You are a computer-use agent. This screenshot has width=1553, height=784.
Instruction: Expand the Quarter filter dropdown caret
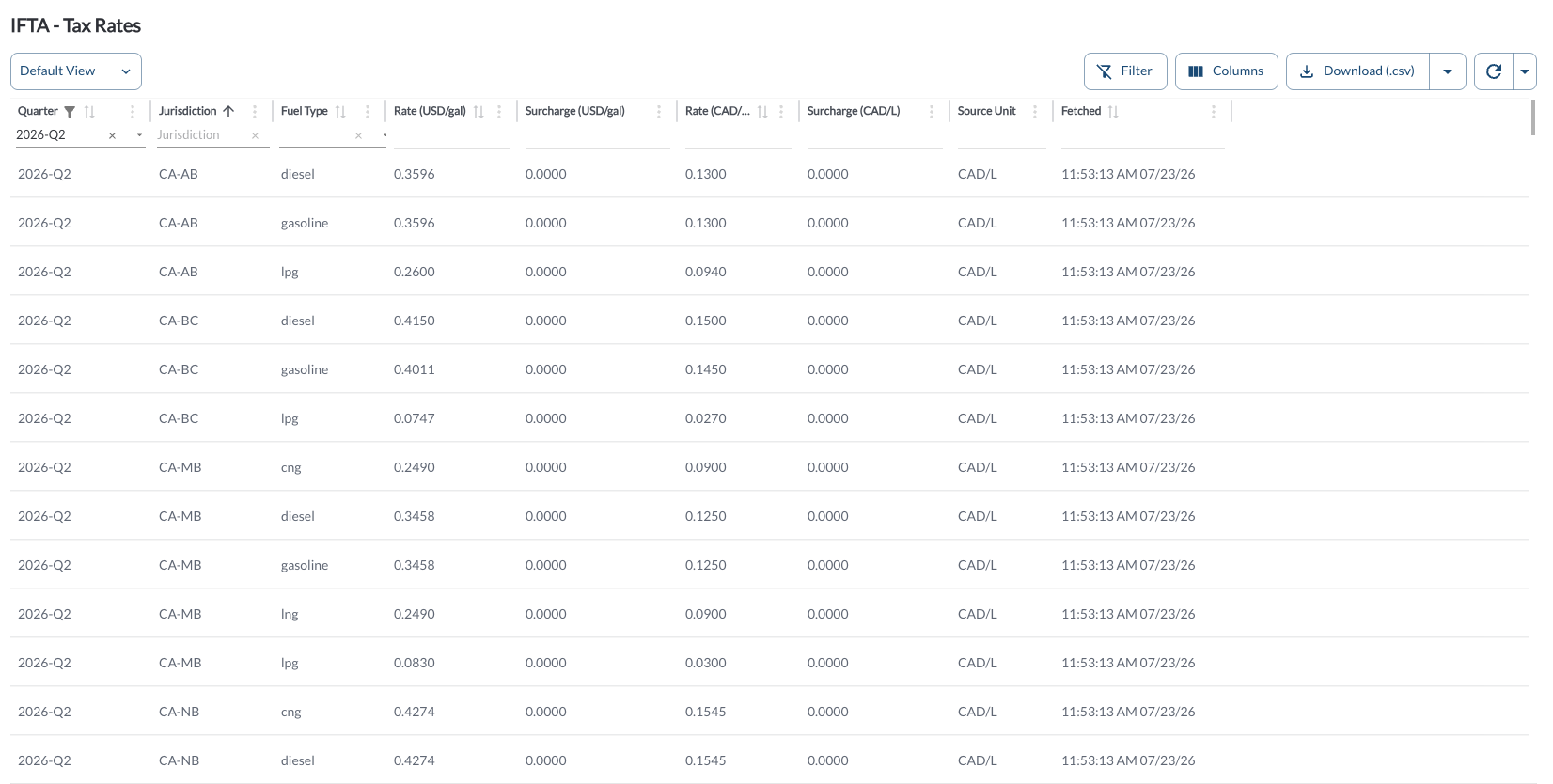click(139, 135)
